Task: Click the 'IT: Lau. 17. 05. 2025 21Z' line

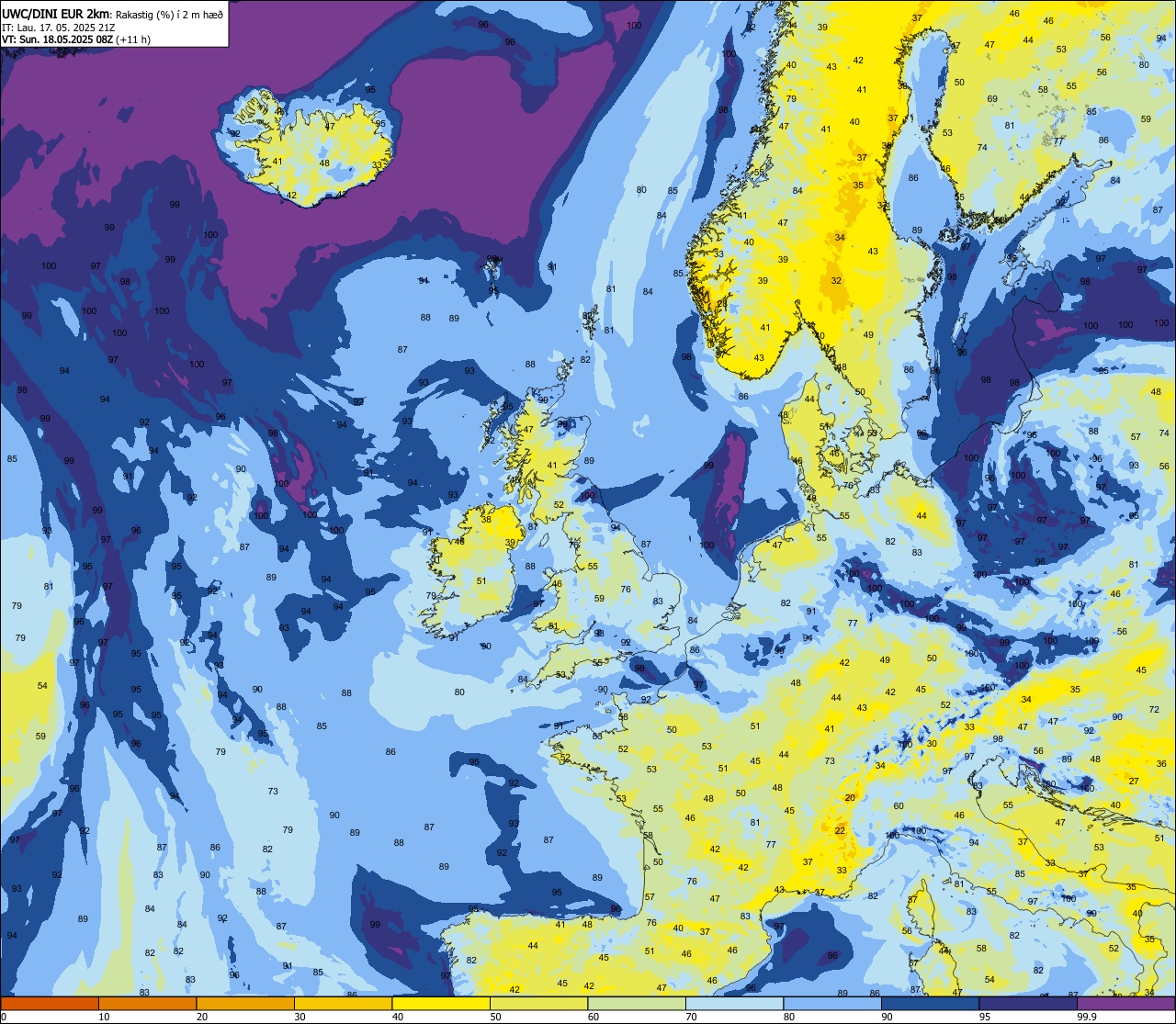Action: click(58, 27)
